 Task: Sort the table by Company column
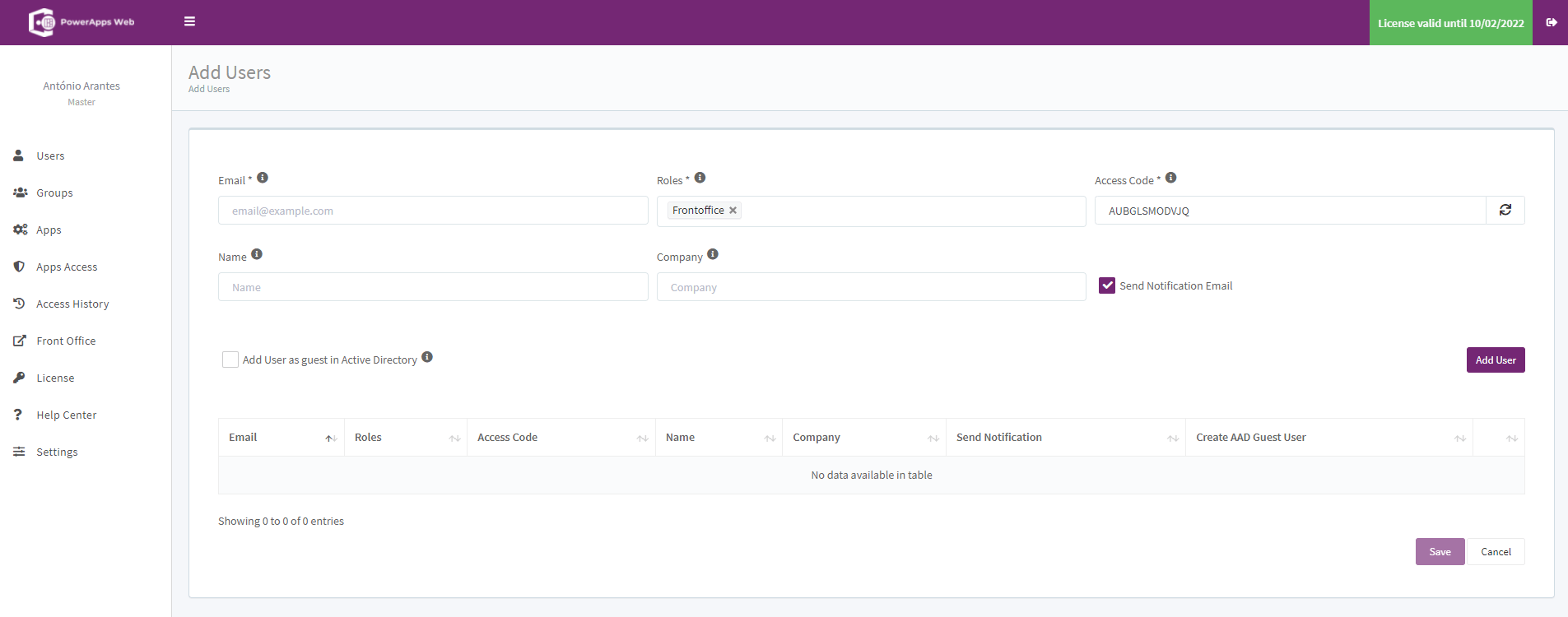[864, 438]
